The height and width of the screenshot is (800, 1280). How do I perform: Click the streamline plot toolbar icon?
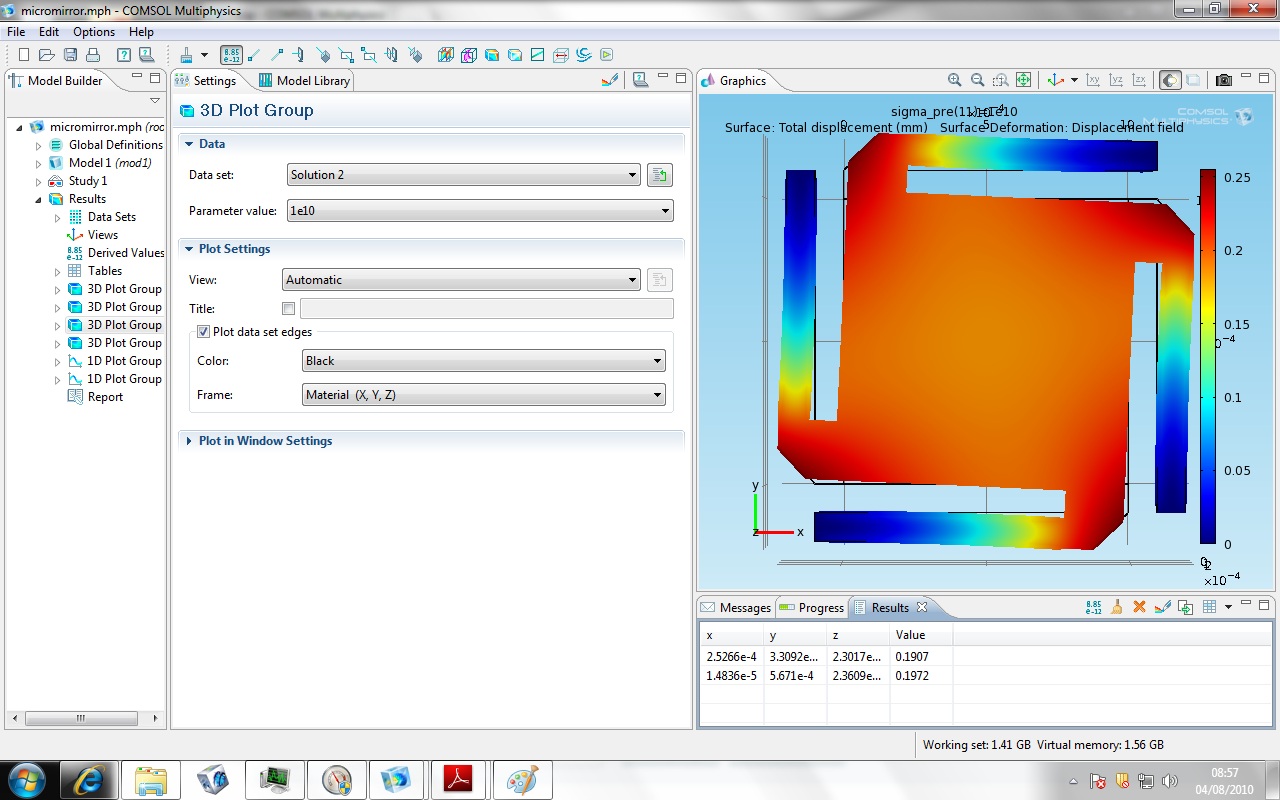pyautogui.click(x=584, y=55)
